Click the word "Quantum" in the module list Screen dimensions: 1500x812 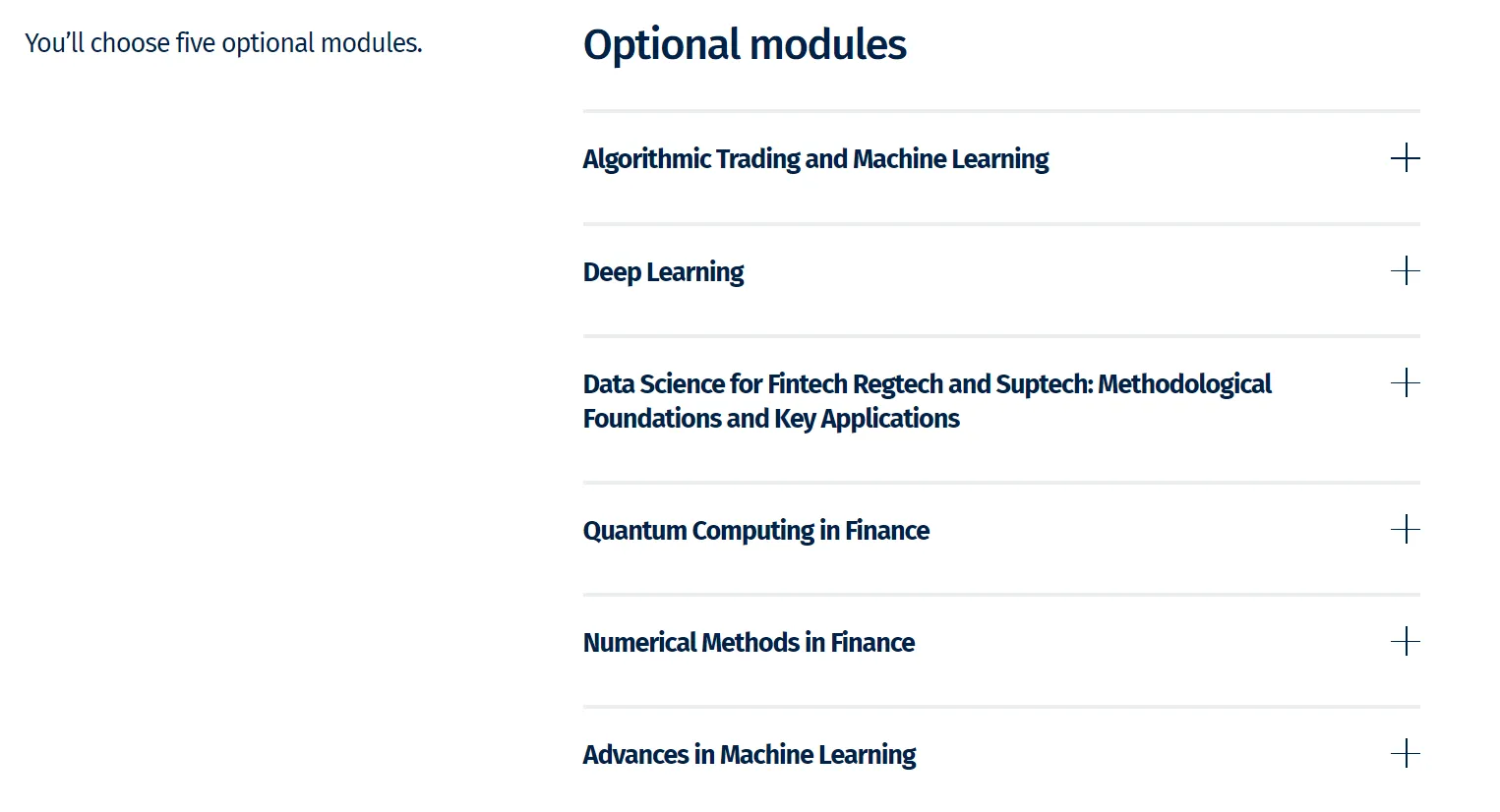tap(634, 531)
